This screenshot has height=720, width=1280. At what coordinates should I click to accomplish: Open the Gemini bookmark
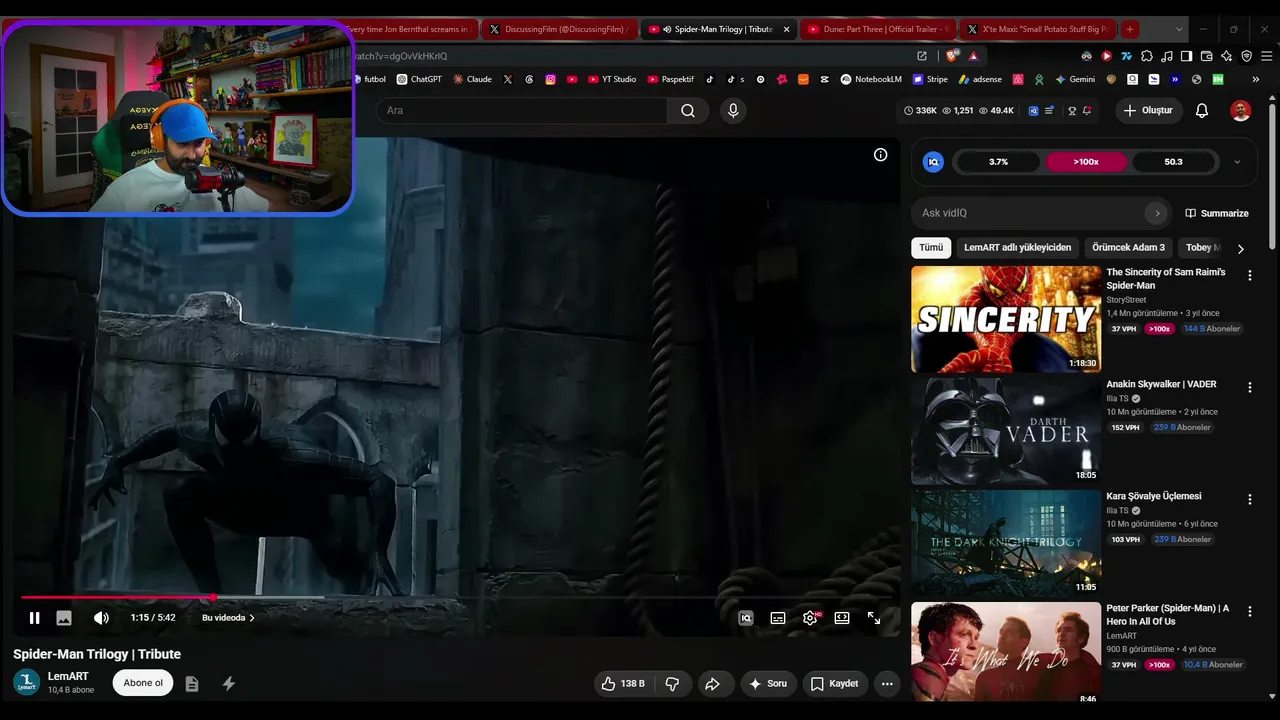[1075, 79]
